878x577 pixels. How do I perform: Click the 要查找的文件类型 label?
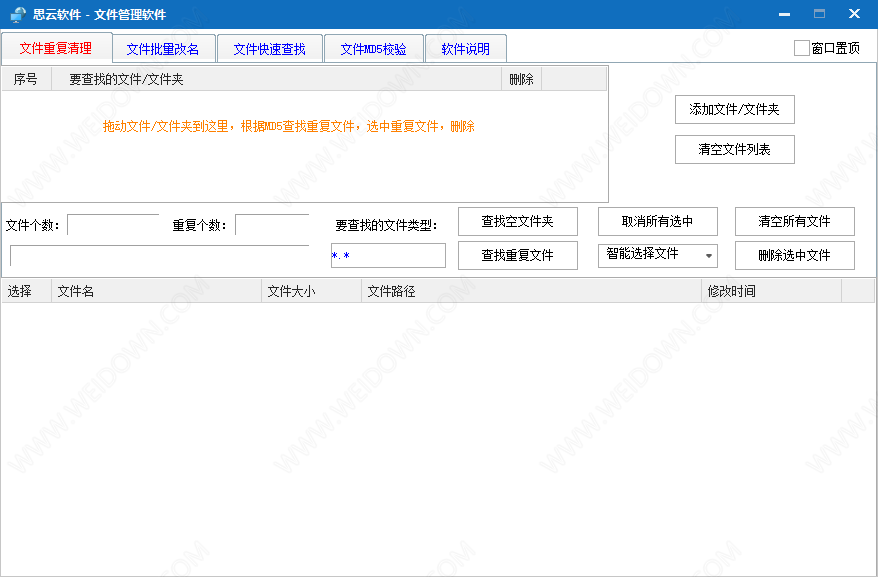386,225
